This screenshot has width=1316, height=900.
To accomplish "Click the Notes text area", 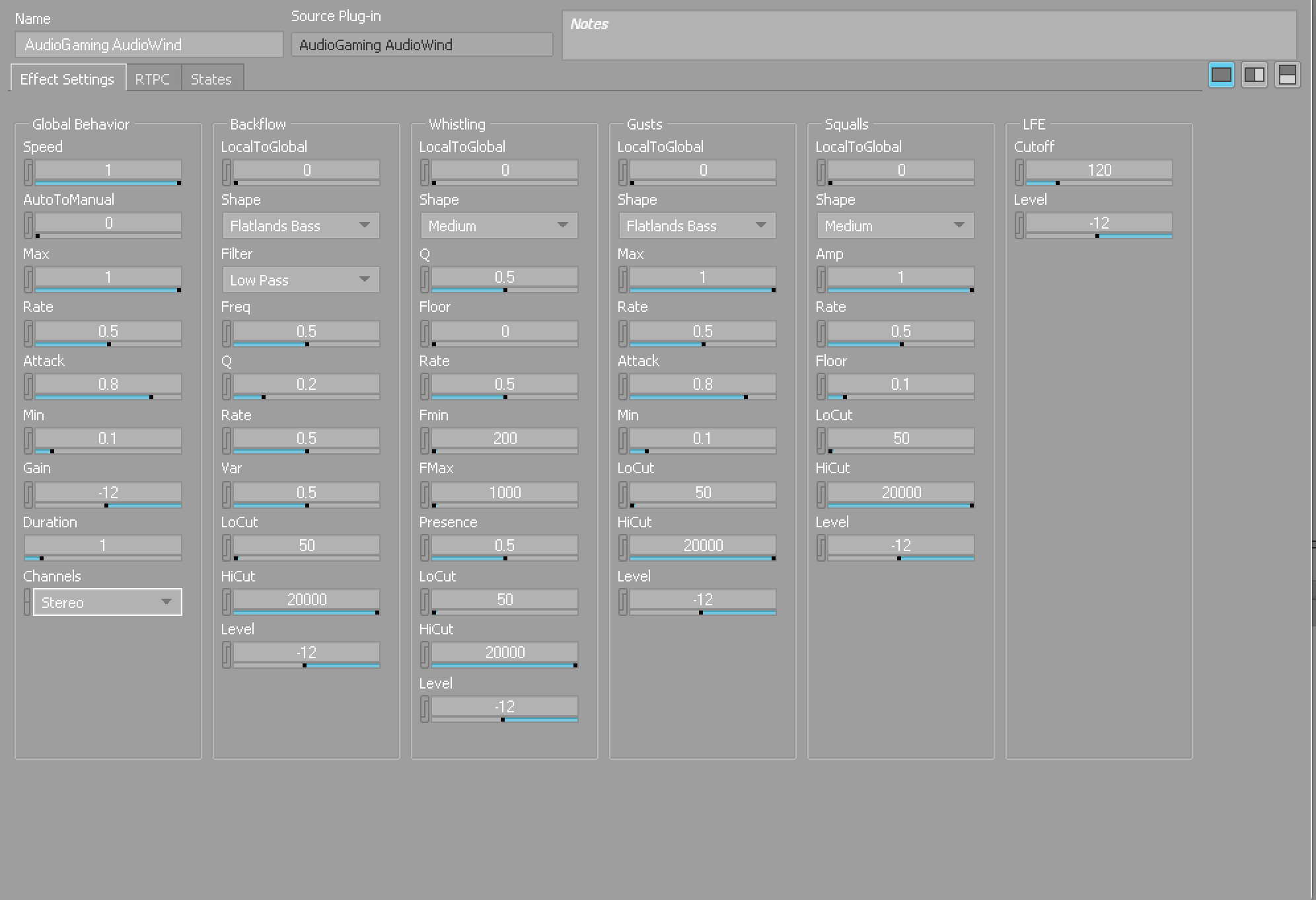I will click(930, 35).
